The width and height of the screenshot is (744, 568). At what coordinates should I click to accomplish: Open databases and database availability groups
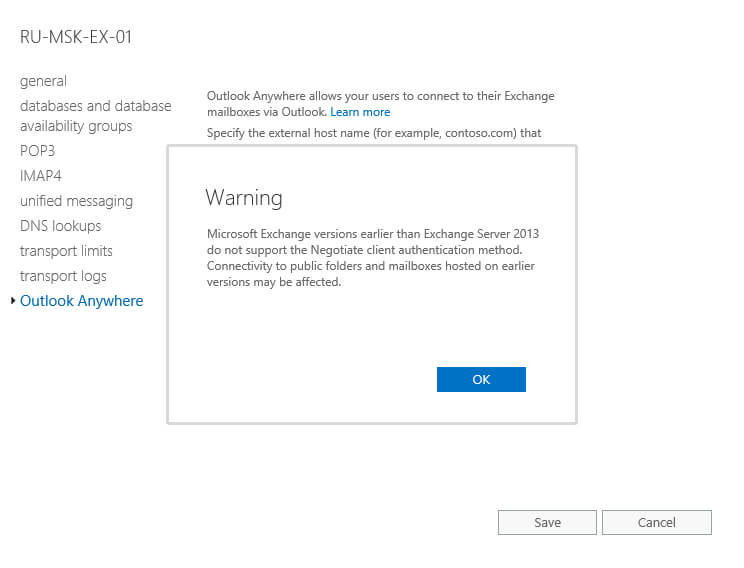tap(95, 116)
